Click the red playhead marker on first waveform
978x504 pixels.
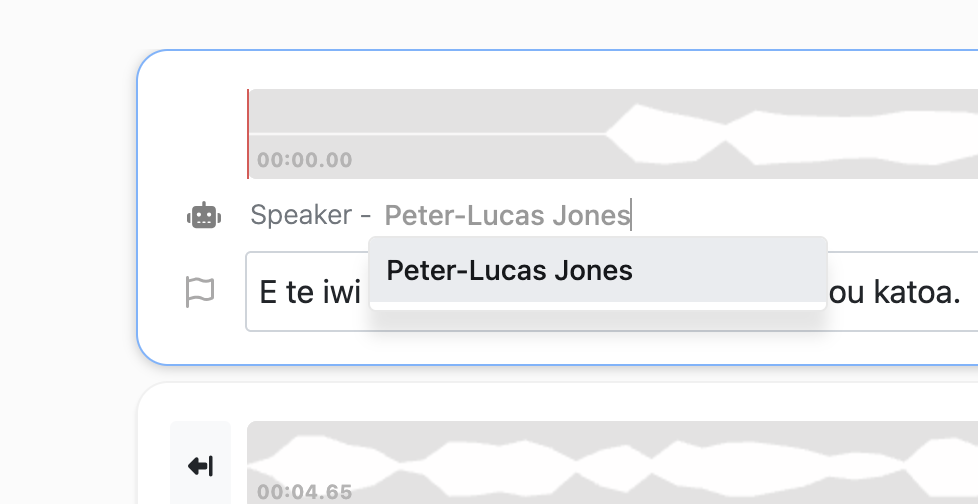tap(248, 133)
